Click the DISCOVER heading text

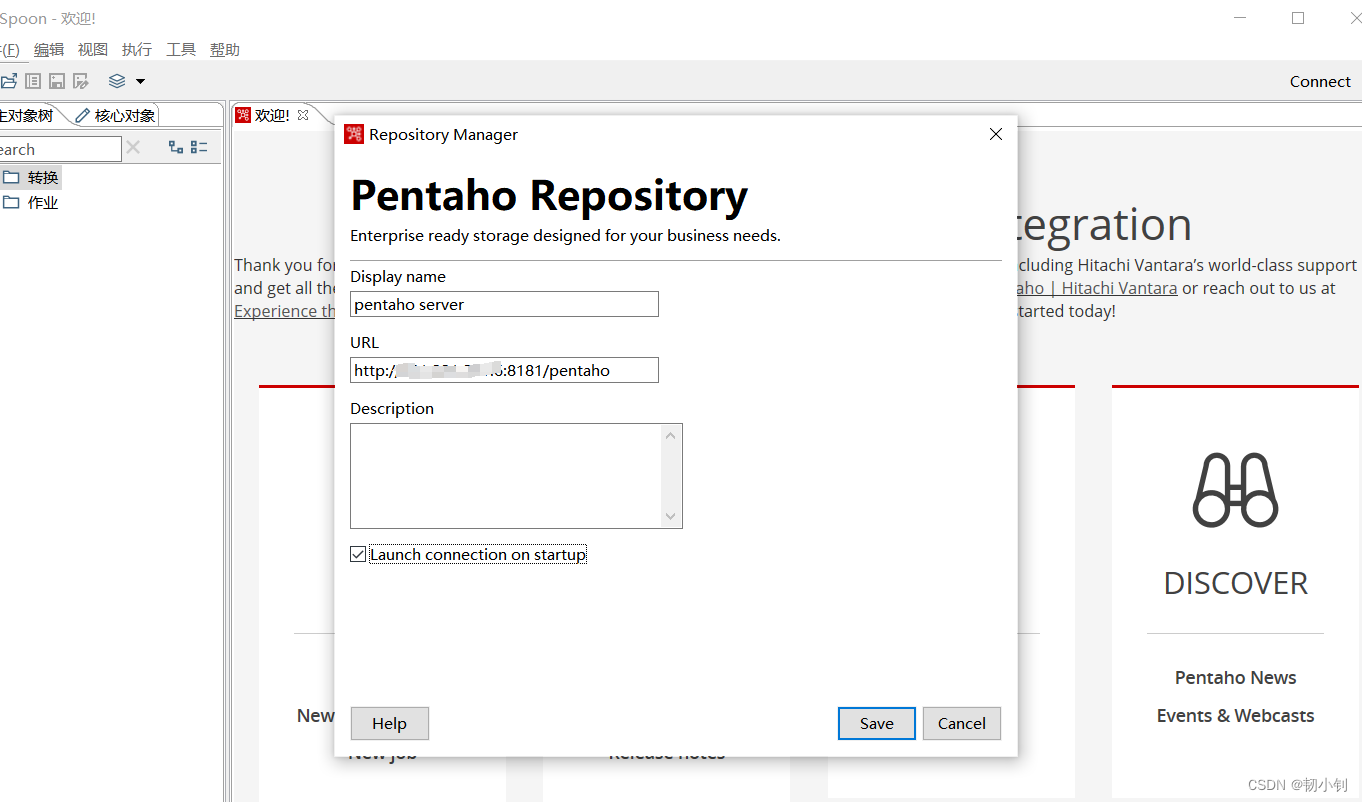pyautogui.click(x=1236, y=583)
